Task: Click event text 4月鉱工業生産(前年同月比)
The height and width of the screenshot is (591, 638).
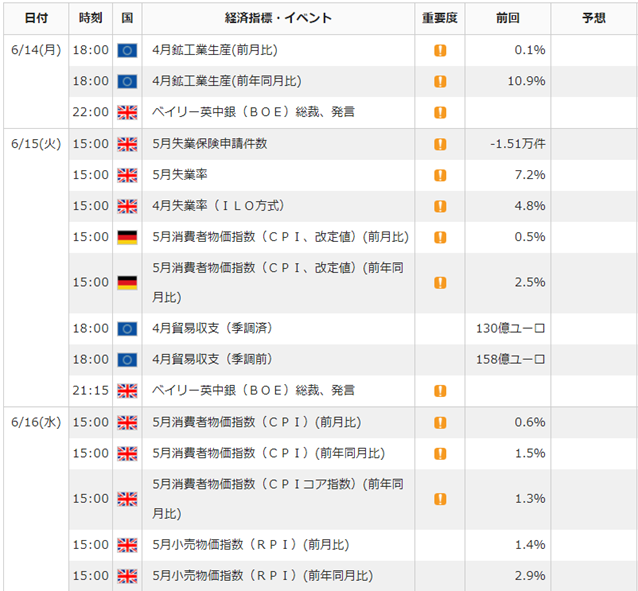Action: point(227,81)
